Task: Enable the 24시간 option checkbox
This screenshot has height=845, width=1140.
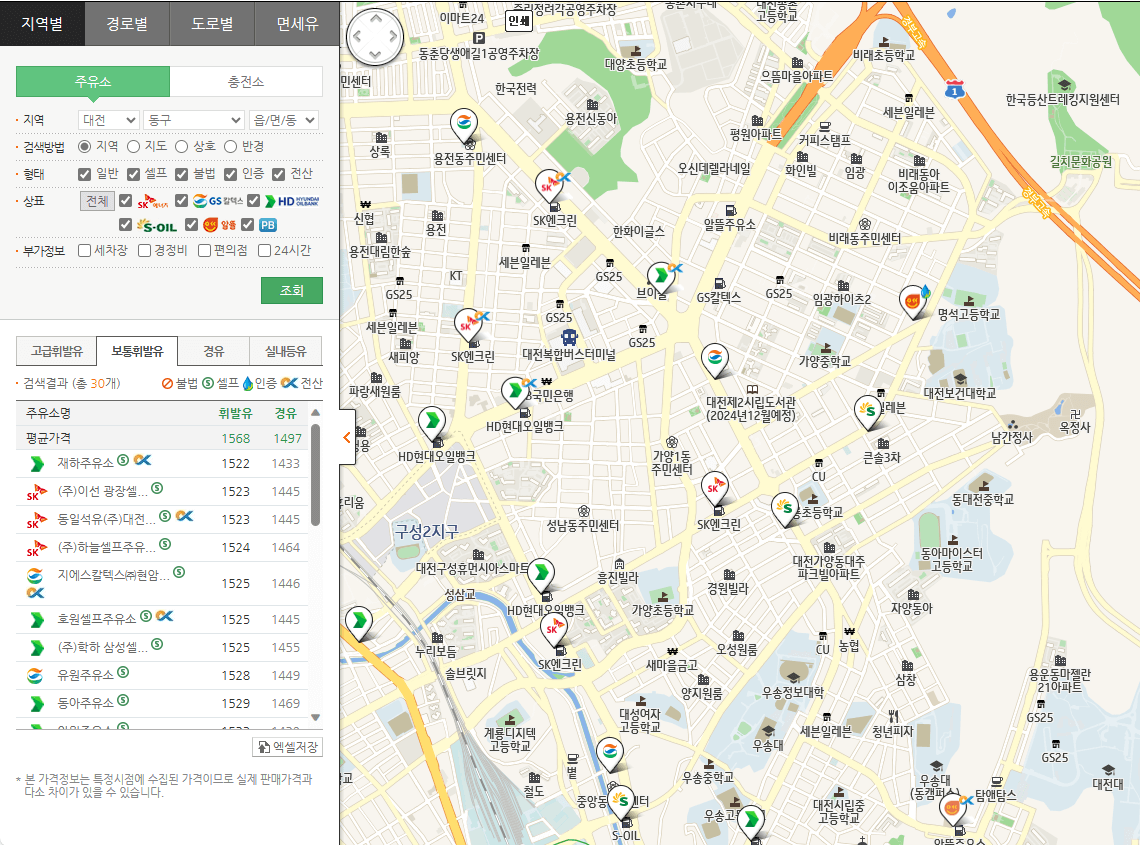Action: pyautogui.click(x=265, y=251)
